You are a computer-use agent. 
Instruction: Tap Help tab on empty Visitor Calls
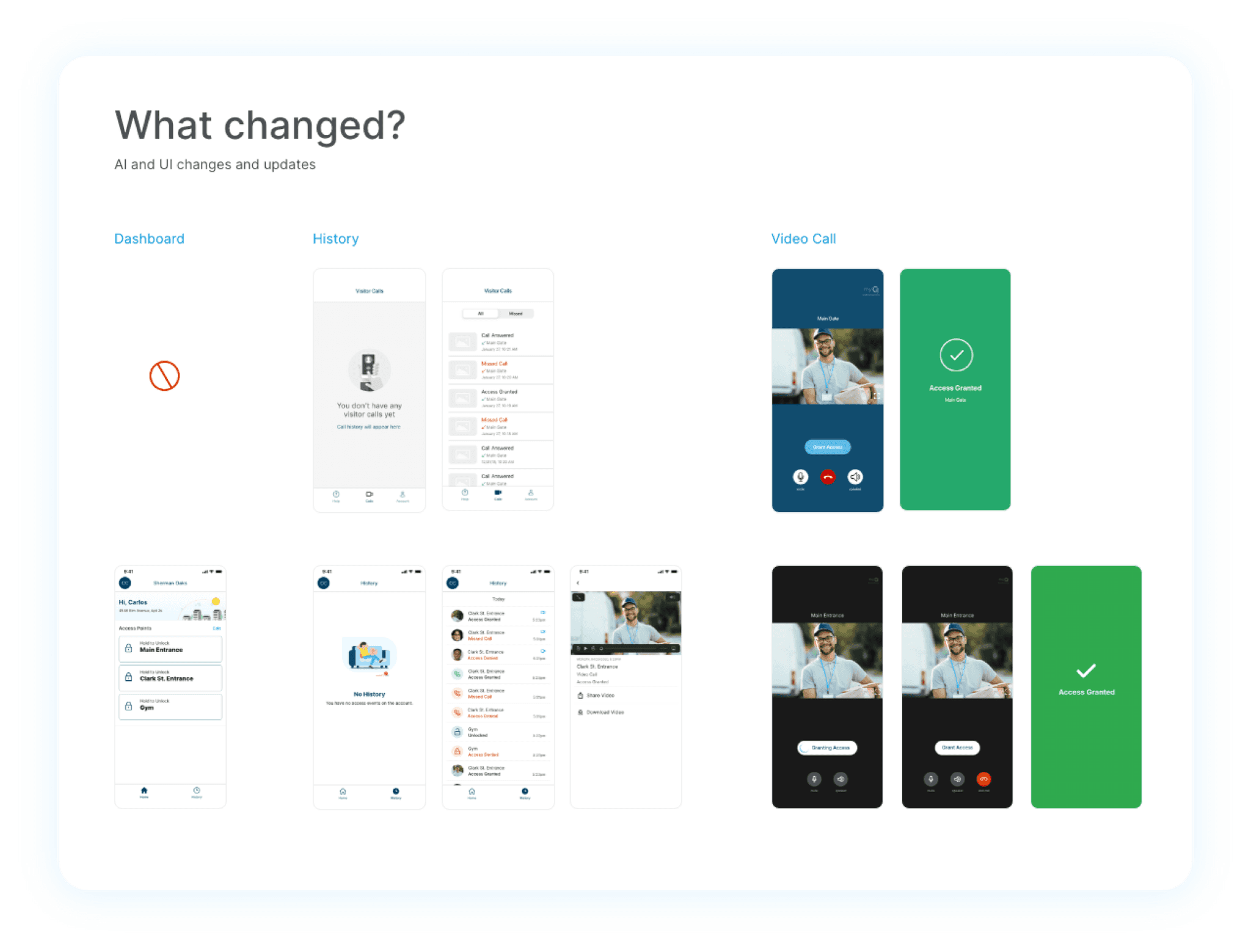click(x=336, y=495)
